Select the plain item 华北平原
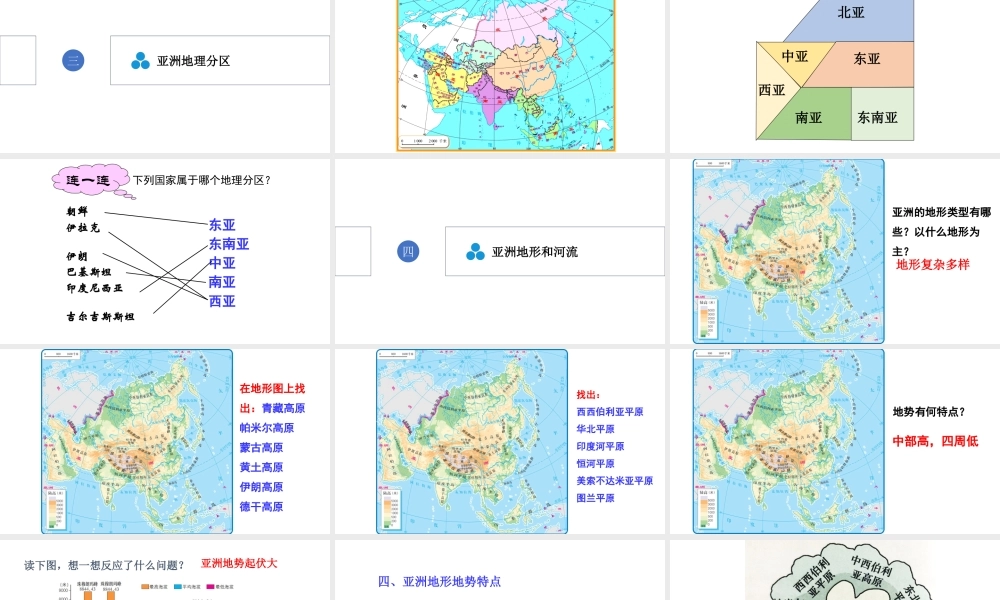This screenshot has width=1000, height=600. pyautogui.click(x=596, y=429)
